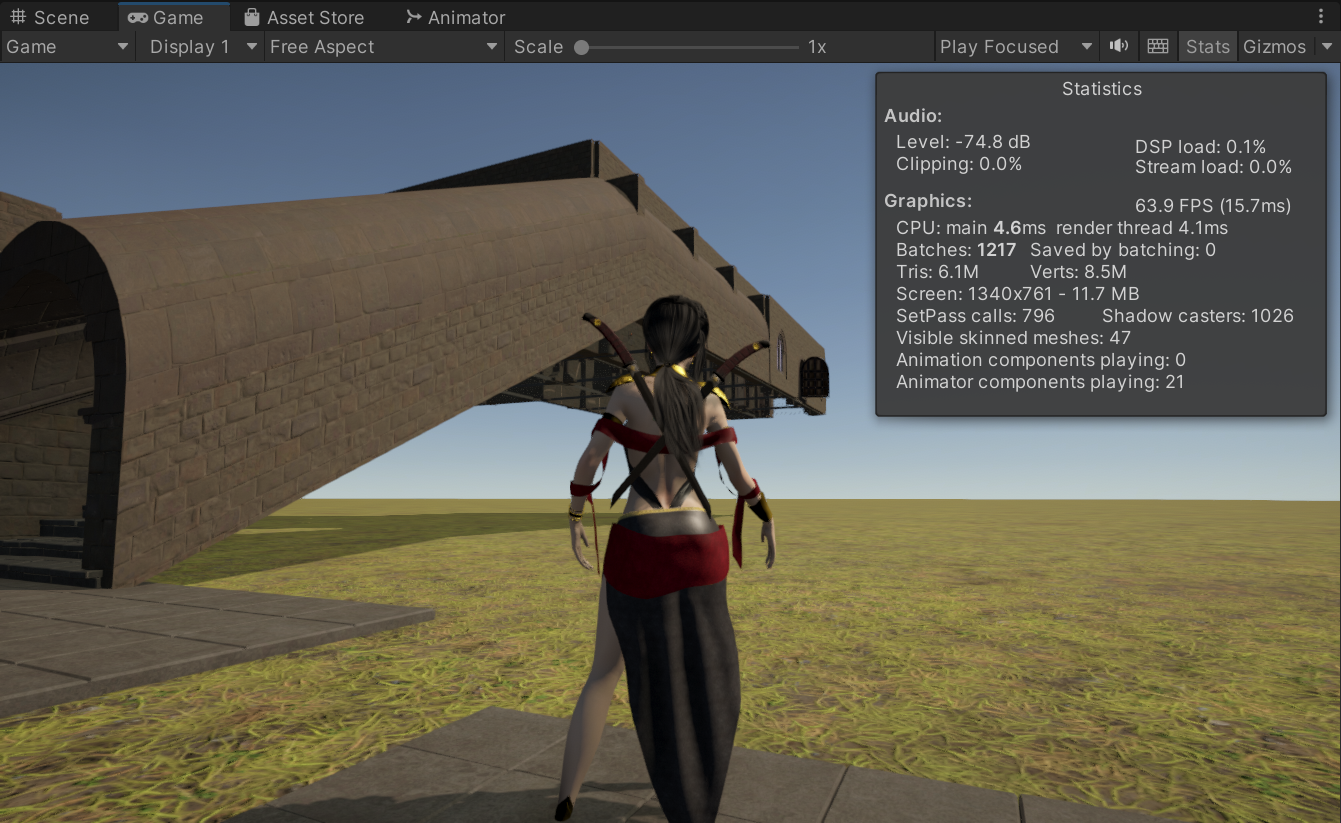This screenshot has width=1341, height=823.
Task: Click the Saved by batching: 0 entry
Action: pos(1123,250)
